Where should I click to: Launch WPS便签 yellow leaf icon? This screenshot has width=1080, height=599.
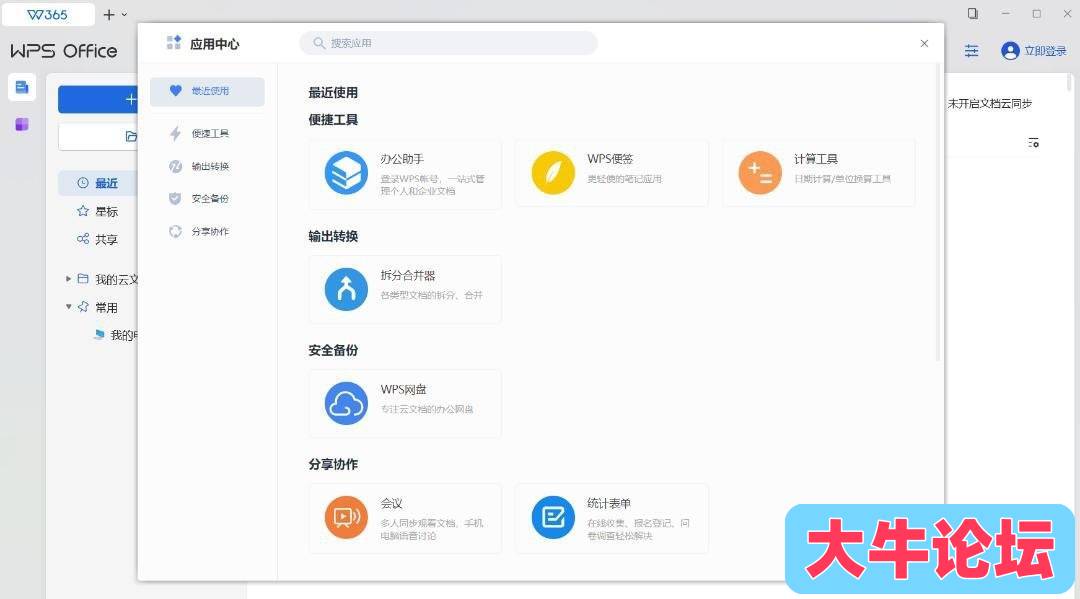coord(552,173)
